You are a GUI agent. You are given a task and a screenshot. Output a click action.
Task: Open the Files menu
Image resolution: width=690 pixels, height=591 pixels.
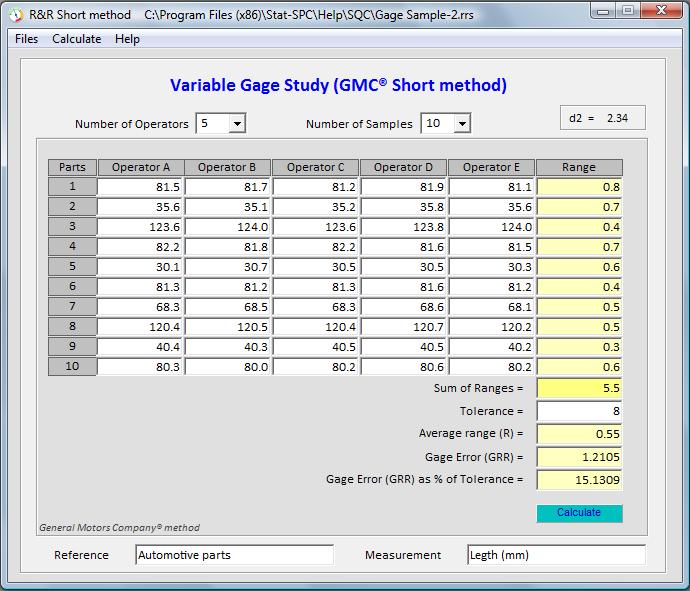pos(26,39)
